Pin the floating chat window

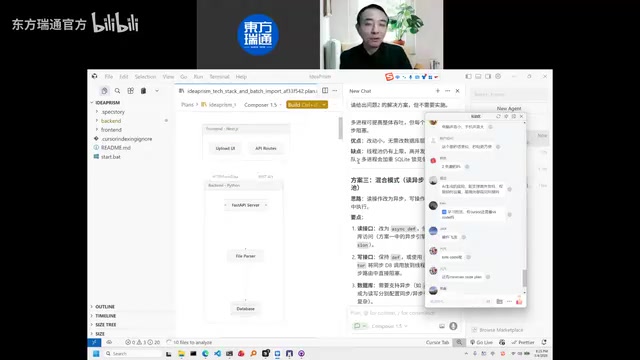pos(506,116)
